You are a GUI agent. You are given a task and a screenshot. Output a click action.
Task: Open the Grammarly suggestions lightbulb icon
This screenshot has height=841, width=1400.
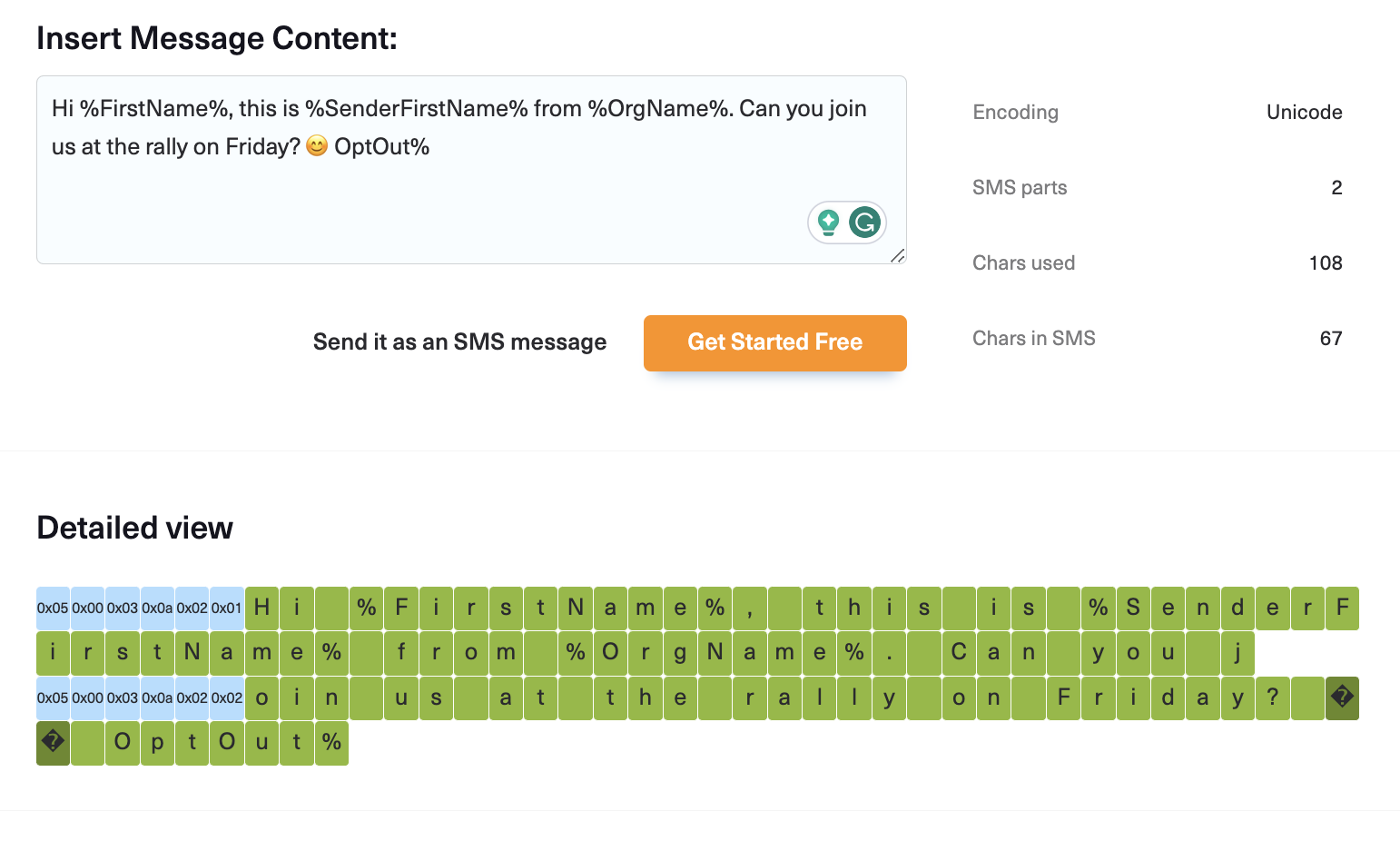pos(829,223)
